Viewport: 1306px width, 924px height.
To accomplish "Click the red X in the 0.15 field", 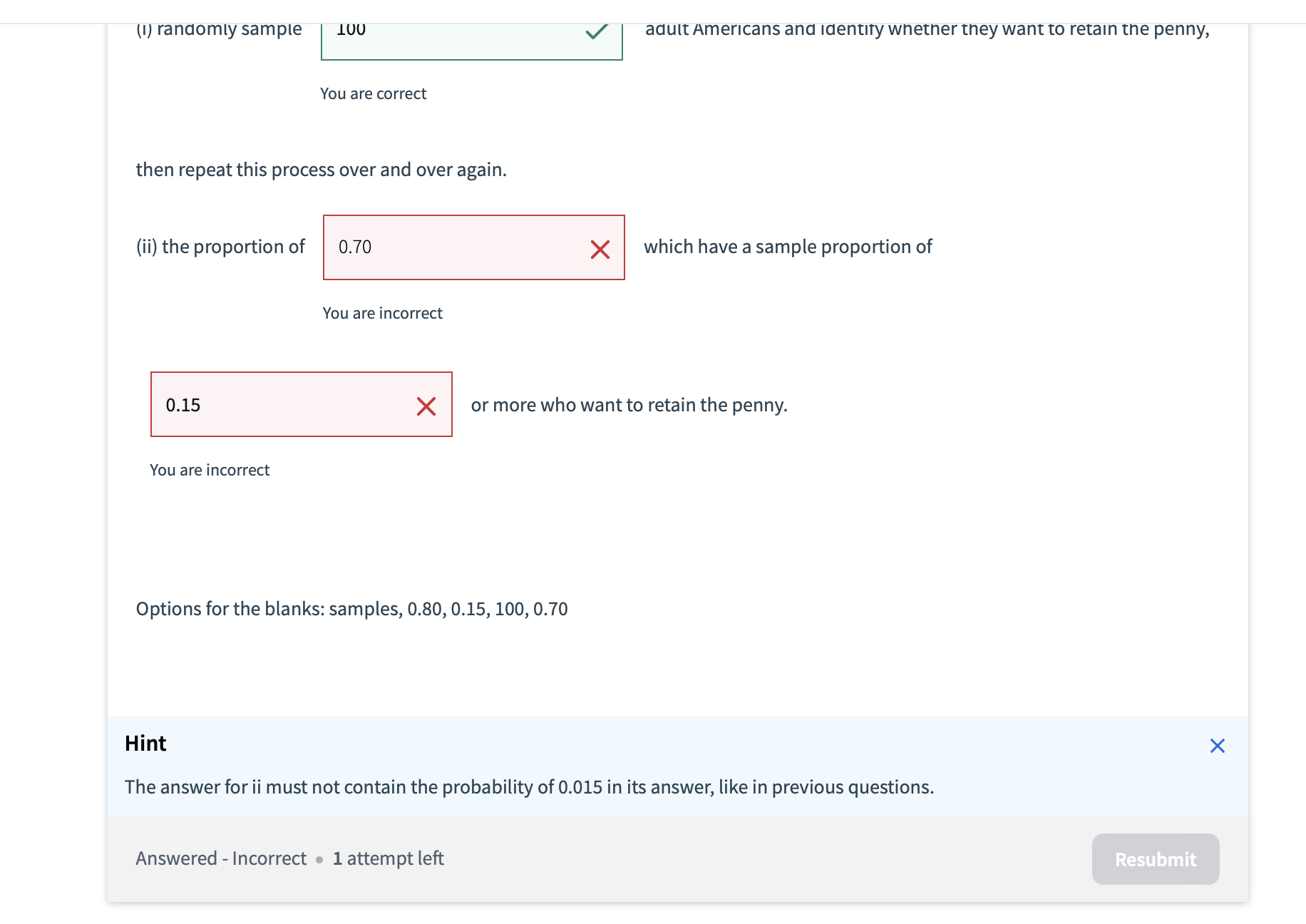I will [426, 406].
